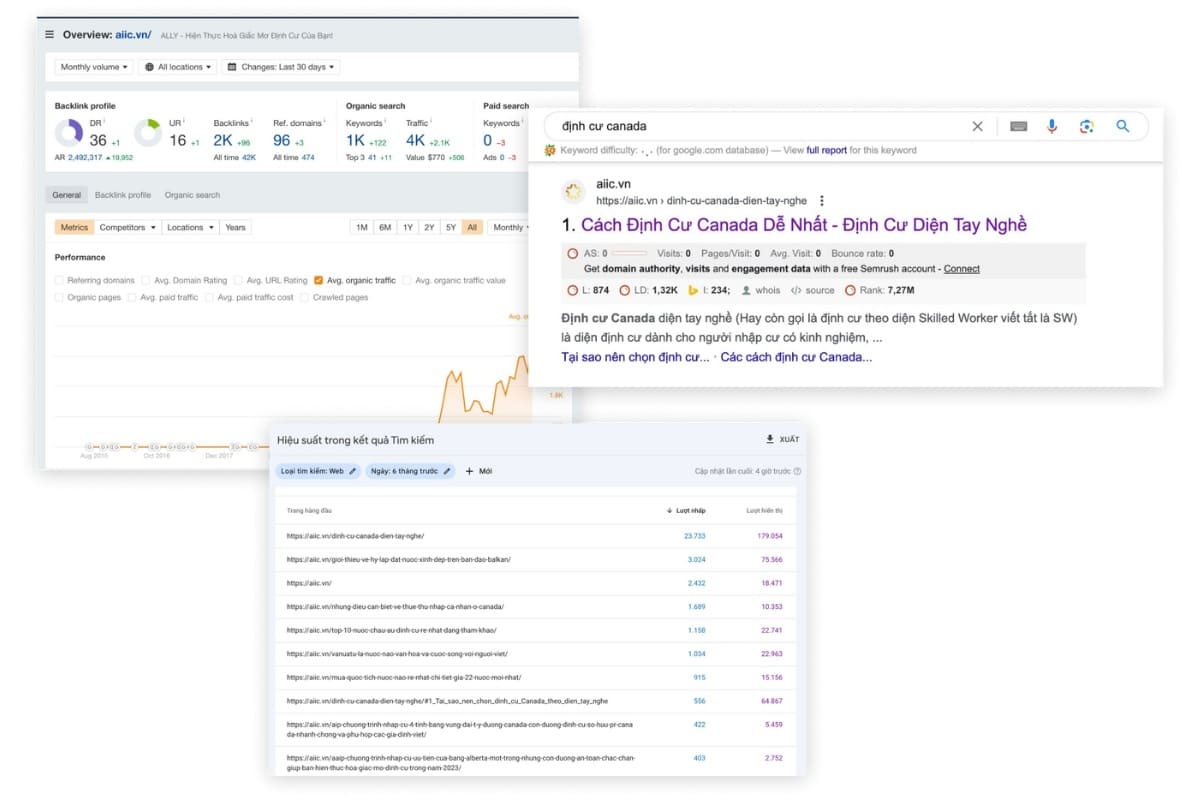Click the Semrush 'Rank: 7,27M' circle icon

[x=850, y=290]
